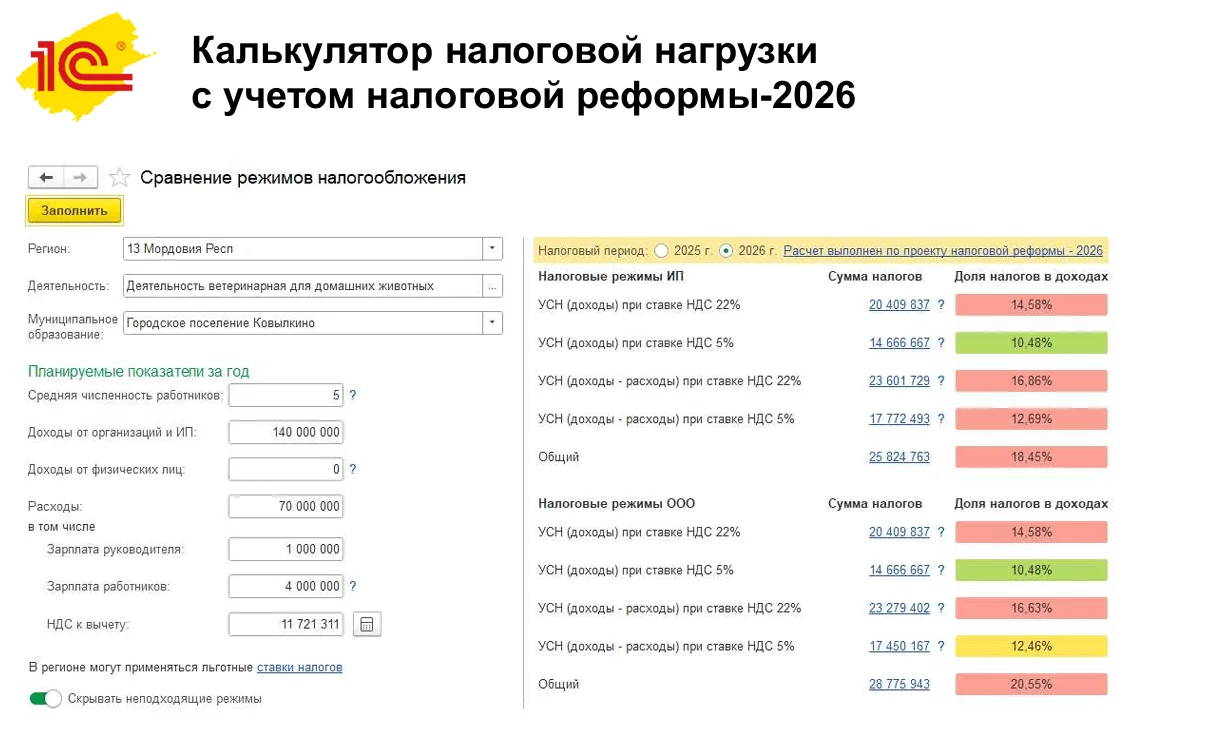This screenshot has width=1220, height=749.
Task: Show help for ООО доходы-расходы НДС 5%
Action: [940, 646]
